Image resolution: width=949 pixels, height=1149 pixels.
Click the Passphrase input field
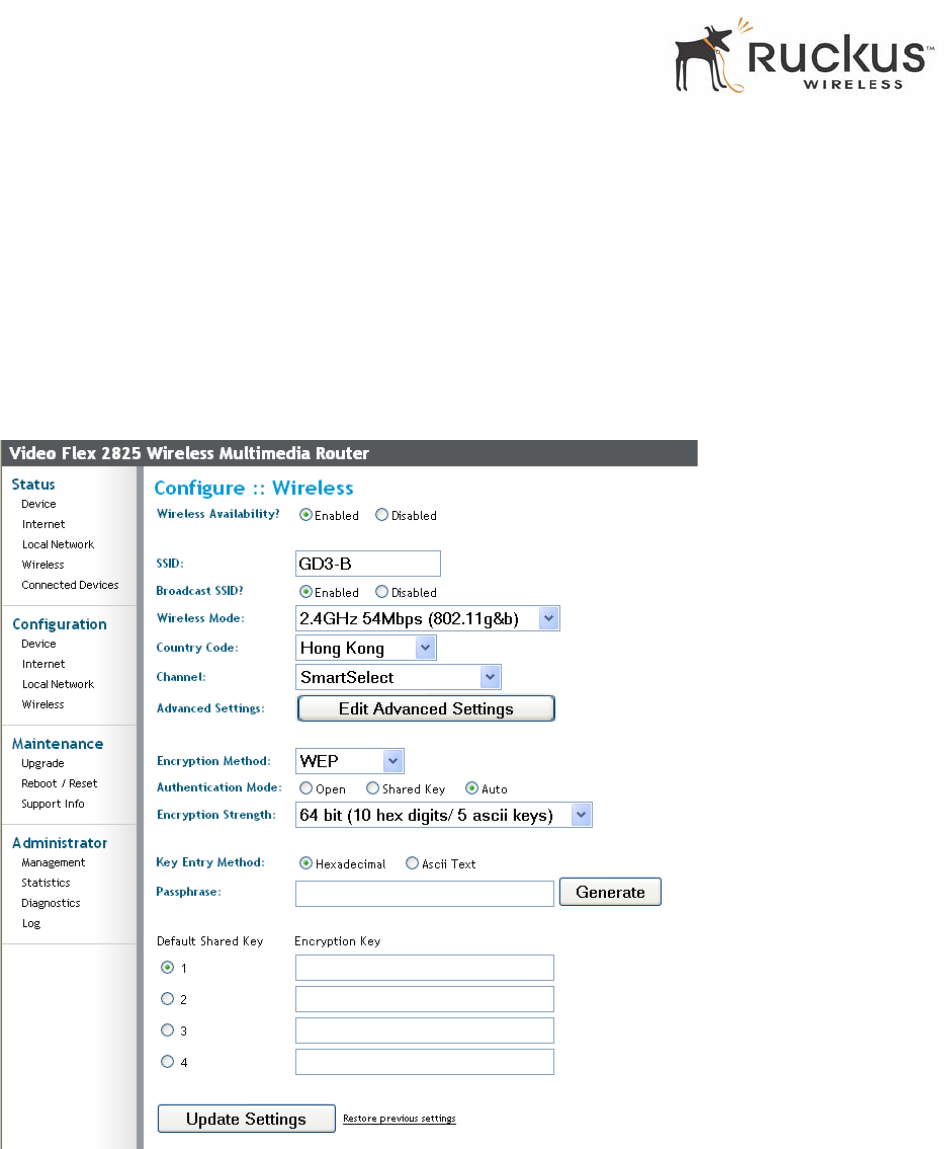424,893
